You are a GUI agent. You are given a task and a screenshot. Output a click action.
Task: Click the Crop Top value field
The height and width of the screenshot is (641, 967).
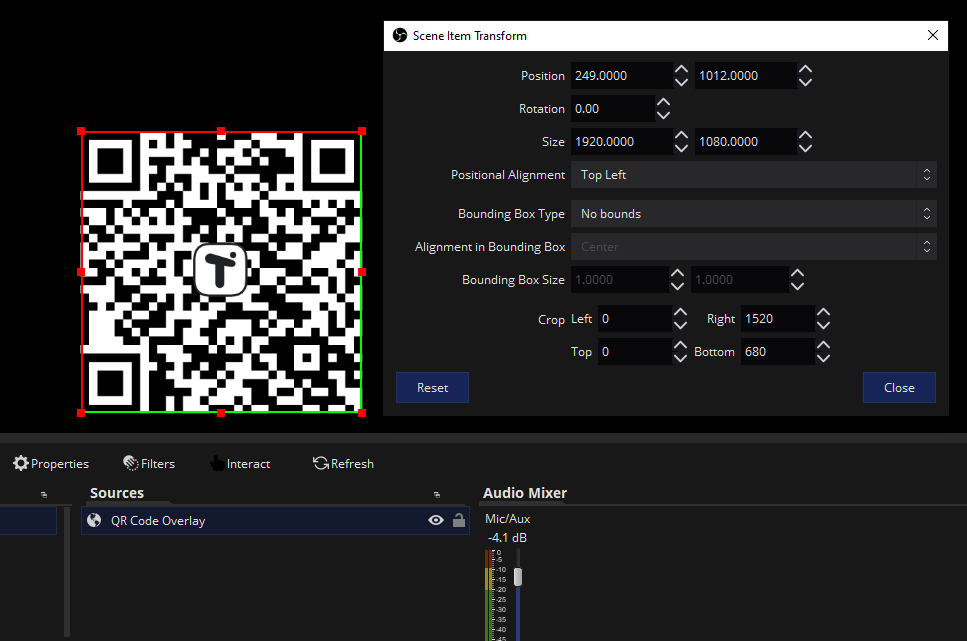point(635,352)
